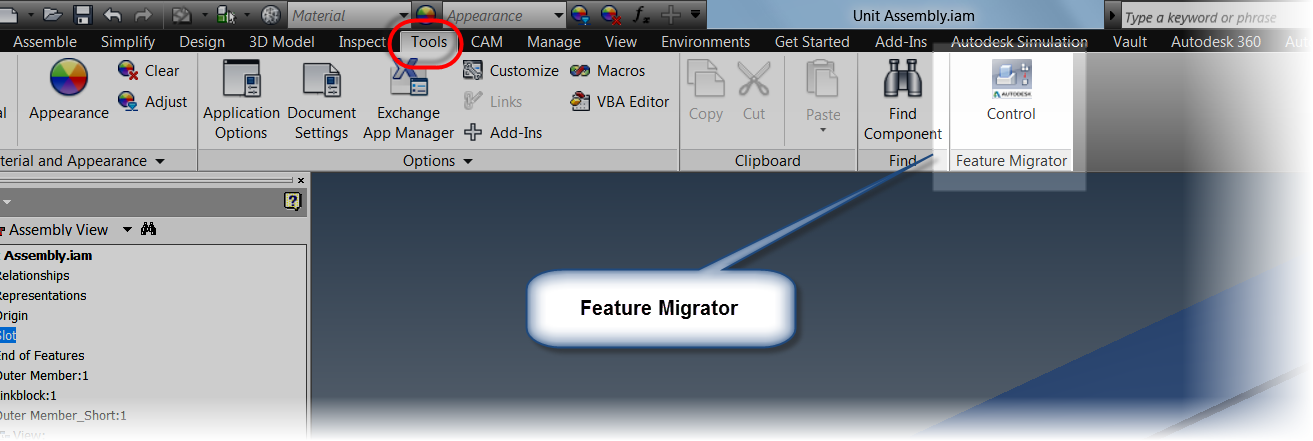
Task: Open the CAM tab
Action: (x=487, y=42)
